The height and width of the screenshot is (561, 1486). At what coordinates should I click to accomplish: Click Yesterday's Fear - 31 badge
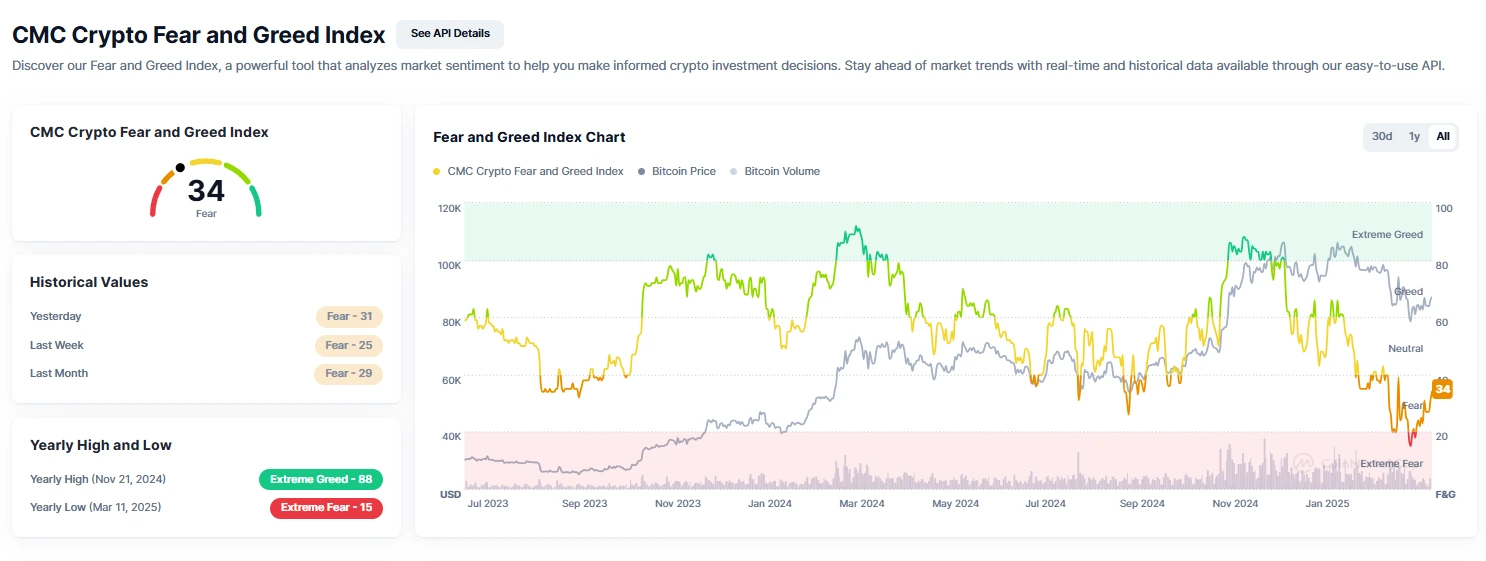coord(349,317)
